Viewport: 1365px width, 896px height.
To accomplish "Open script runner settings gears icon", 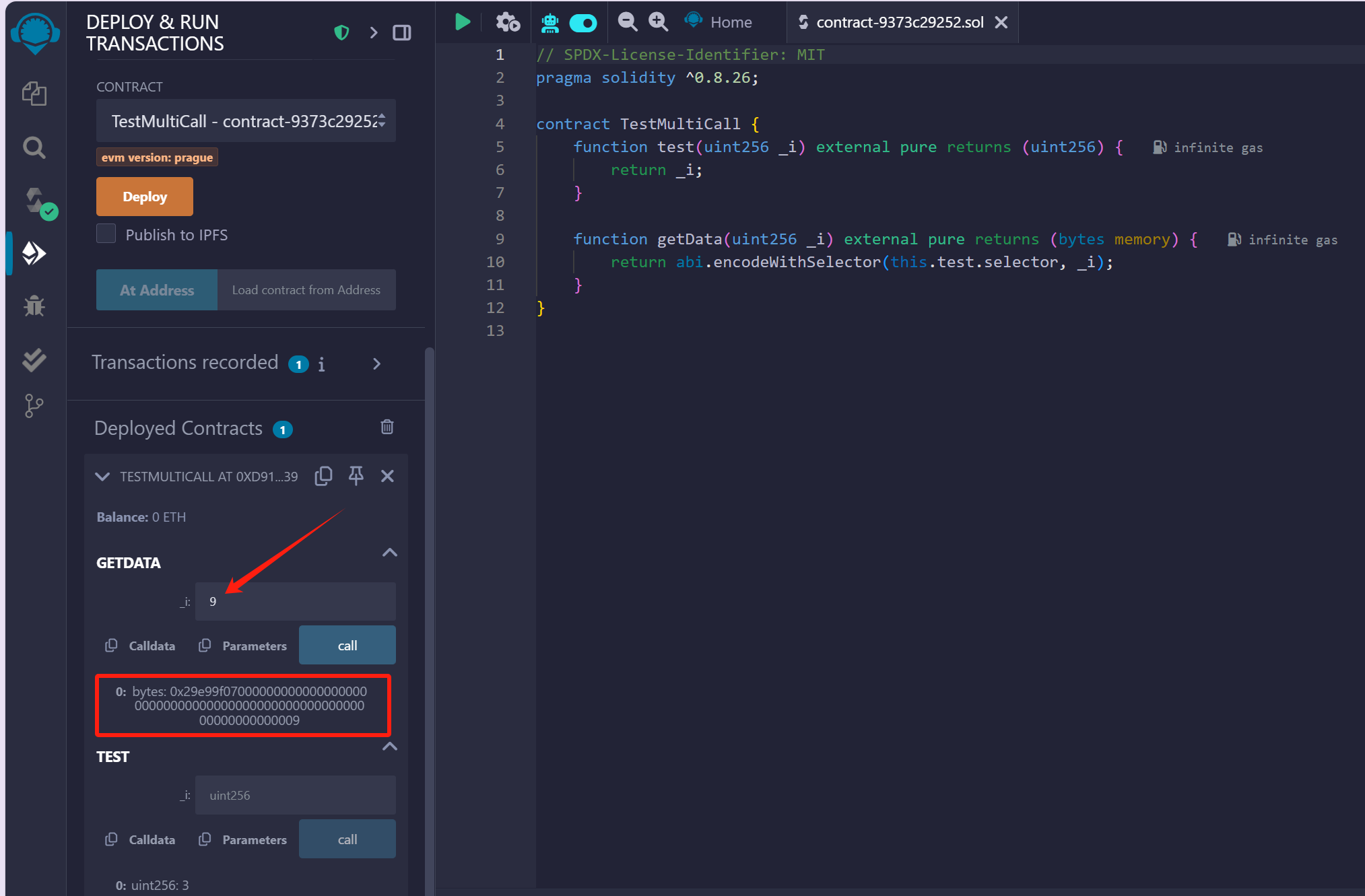I will pyautogui.click(x=508, y=22).
